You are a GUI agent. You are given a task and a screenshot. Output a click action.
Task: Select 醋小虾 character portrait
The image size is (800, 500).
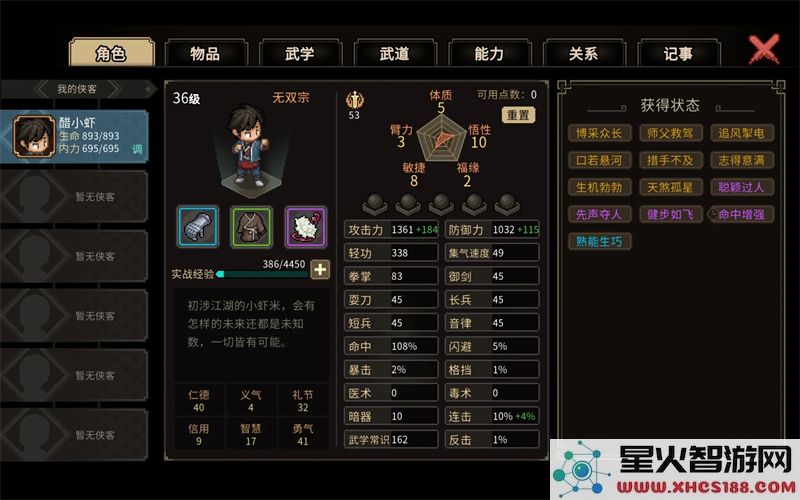point(34,136)
